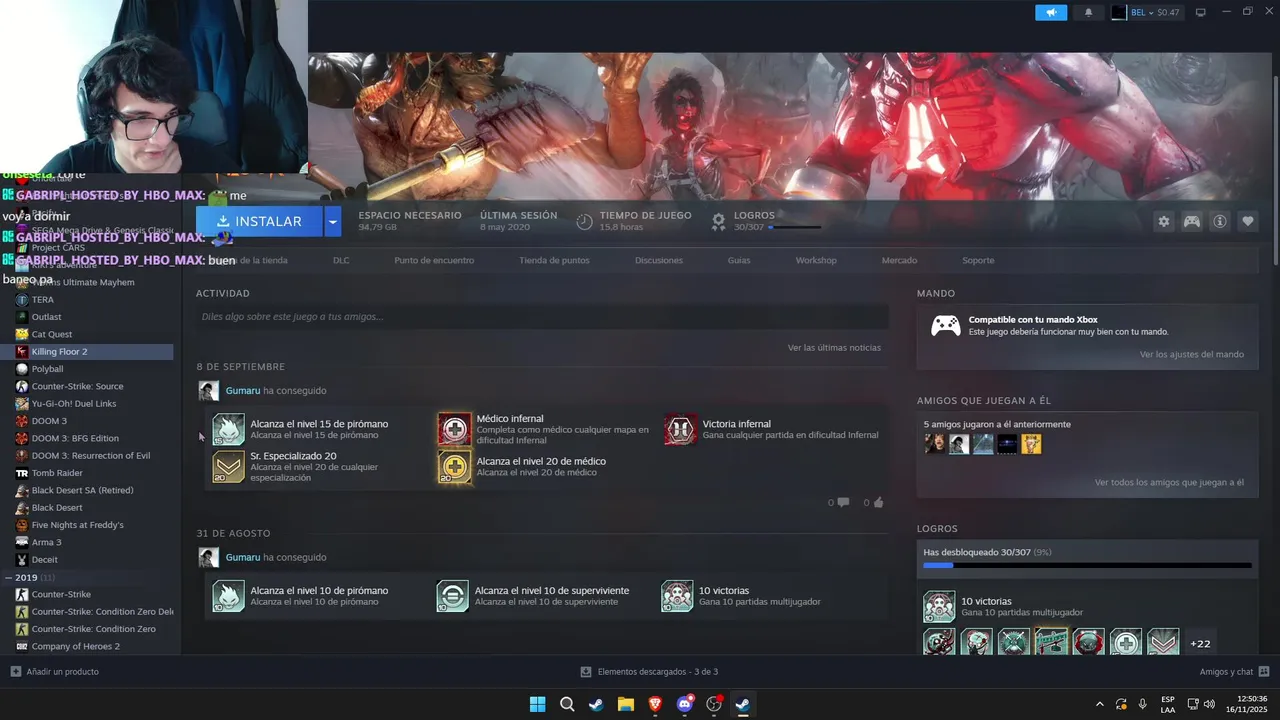Open last yellow friend avatar in friends list
1280x720 pixels.
coord(1031,444)
